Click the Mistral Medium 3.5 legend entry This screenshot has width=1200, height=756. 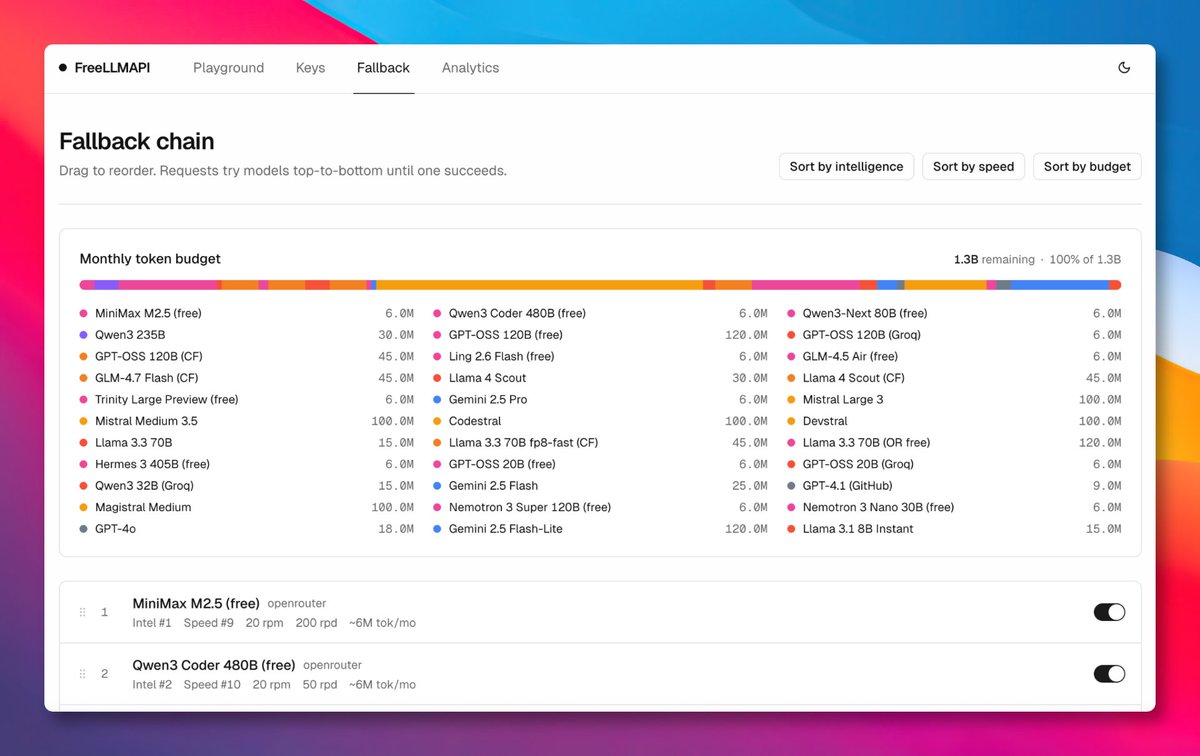tap(146, 421)
